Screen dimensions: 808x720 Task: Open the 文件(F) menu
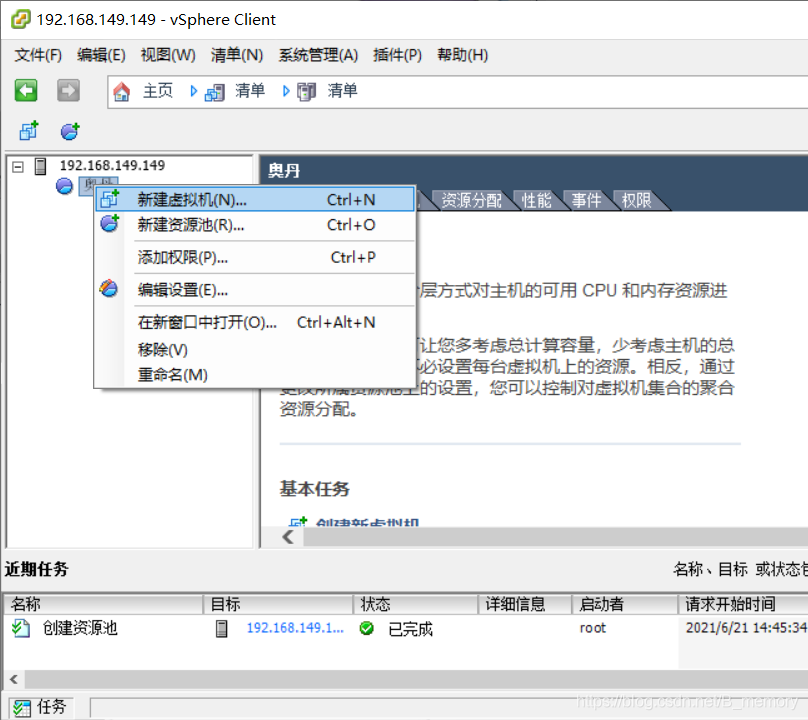[x=38, y=55]
